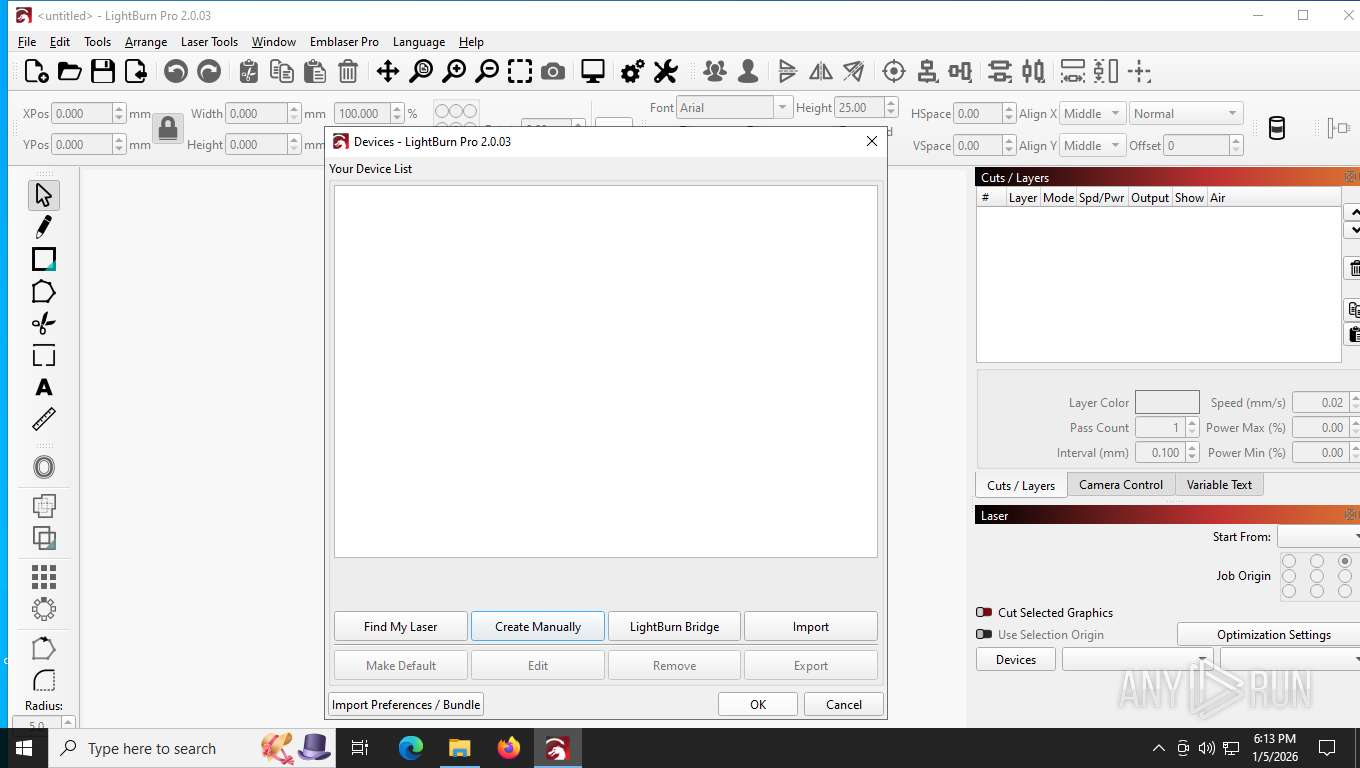Select the text tool letter A

coord(44,387)
